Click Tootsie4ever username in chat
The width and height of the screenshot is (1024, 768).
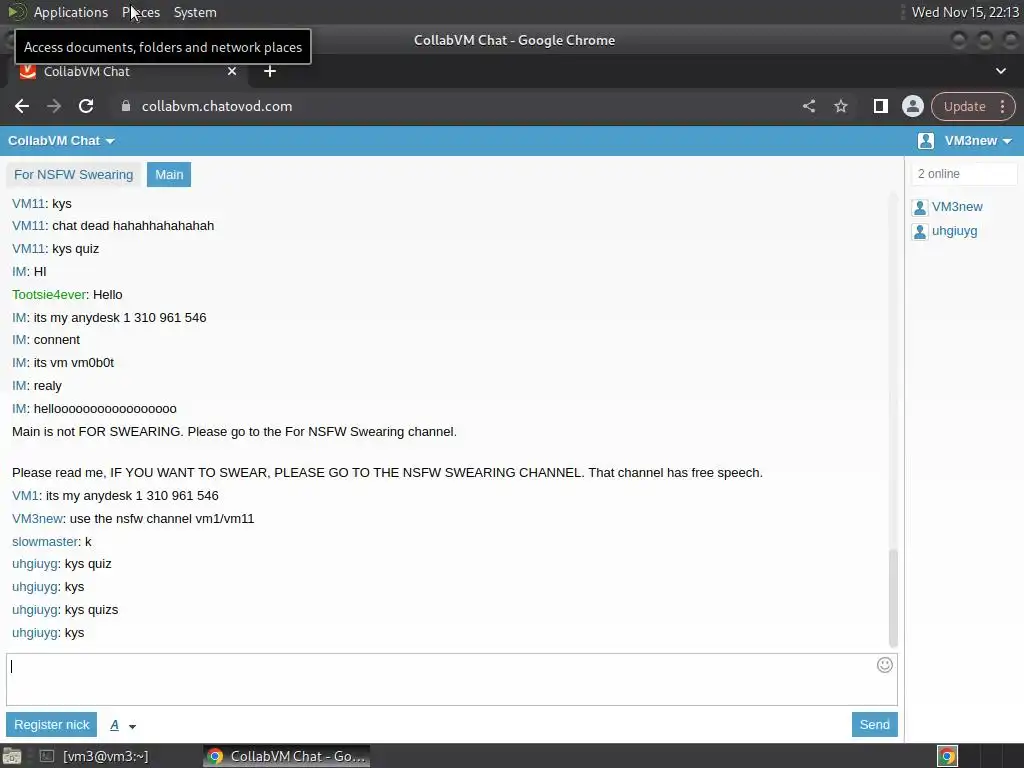coord(49,295)
